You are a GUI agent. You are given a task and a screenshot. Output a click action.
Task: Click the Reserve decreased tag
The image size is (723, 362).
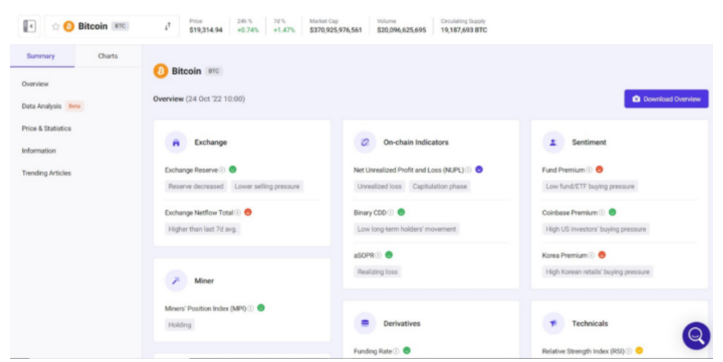[x=196, y=186]
